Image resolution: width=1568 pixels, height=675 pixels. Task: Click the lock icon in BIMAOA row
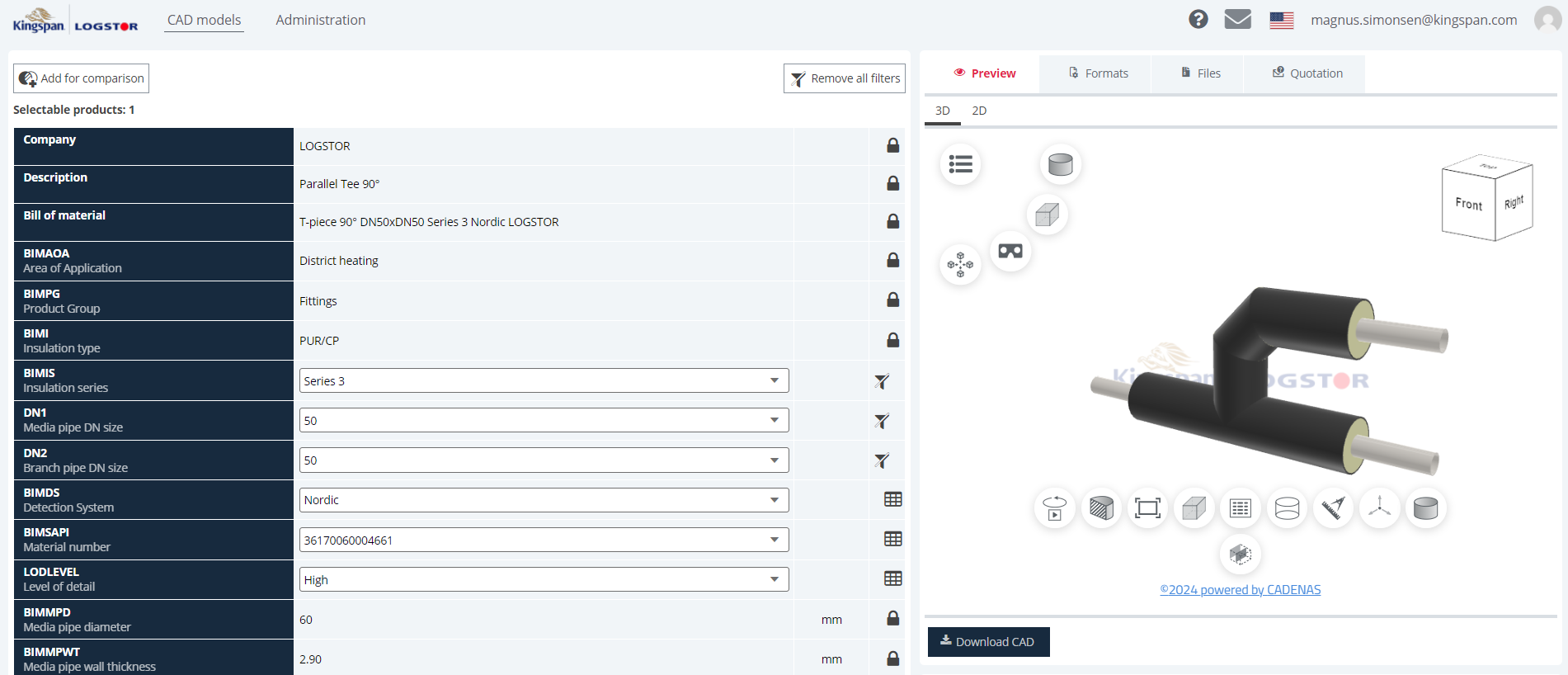click(892, 260)
